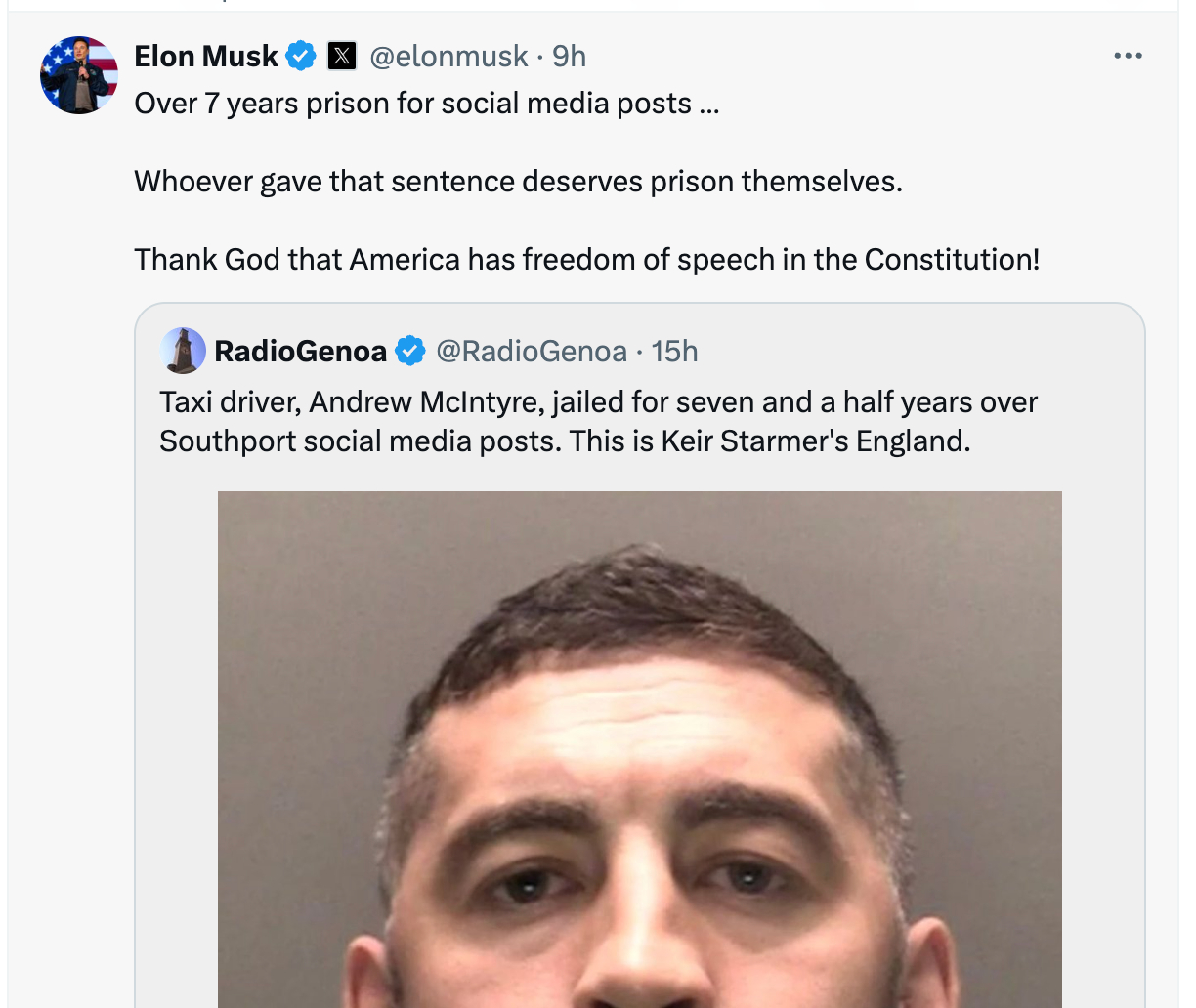Click the 9h post timestamp
The image size is (1196, 1008).
[570, 57]
